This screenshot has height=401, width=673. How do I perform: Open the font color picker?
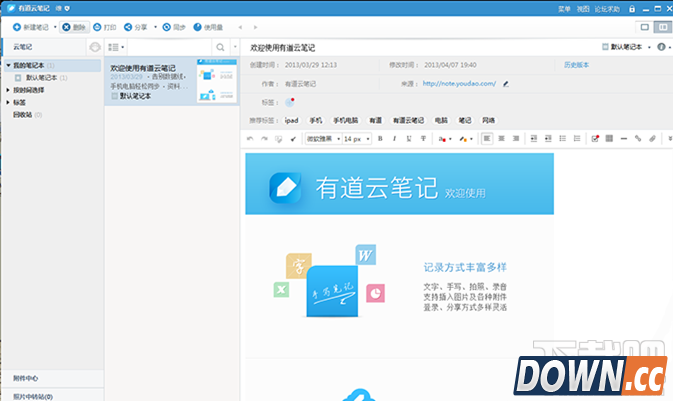pyautogui.click(x=445, y=139)
